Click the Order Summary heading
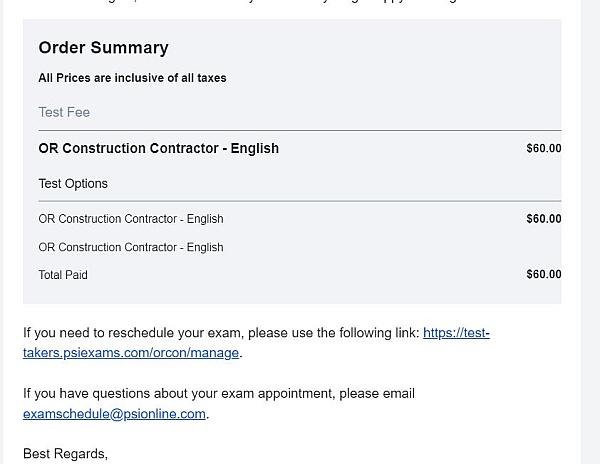Image resolution: width=600 pixels, height=464 pixels. pos(103,48)
